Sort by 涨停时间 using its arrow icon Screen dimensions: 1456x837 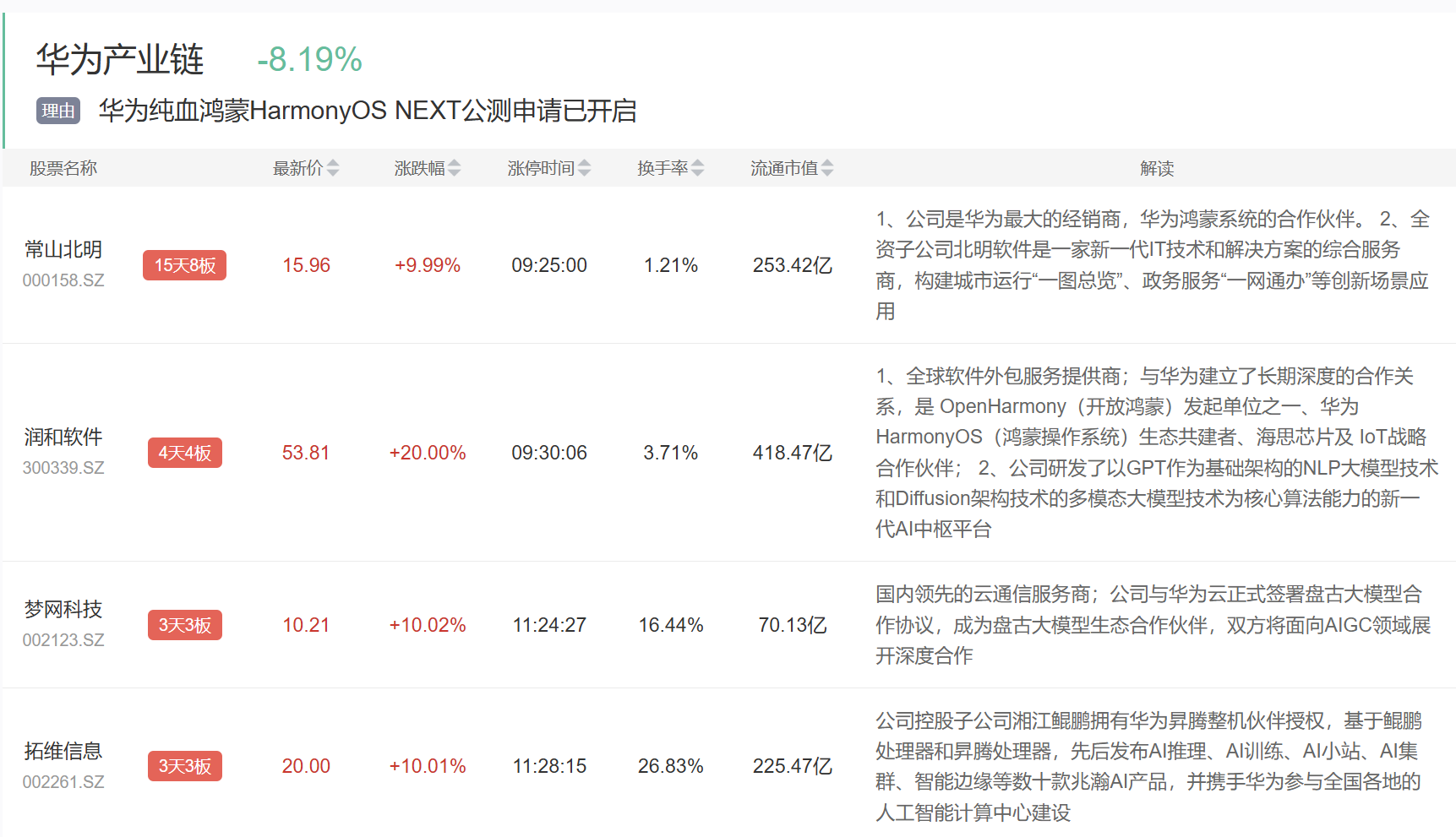point(585,168)
